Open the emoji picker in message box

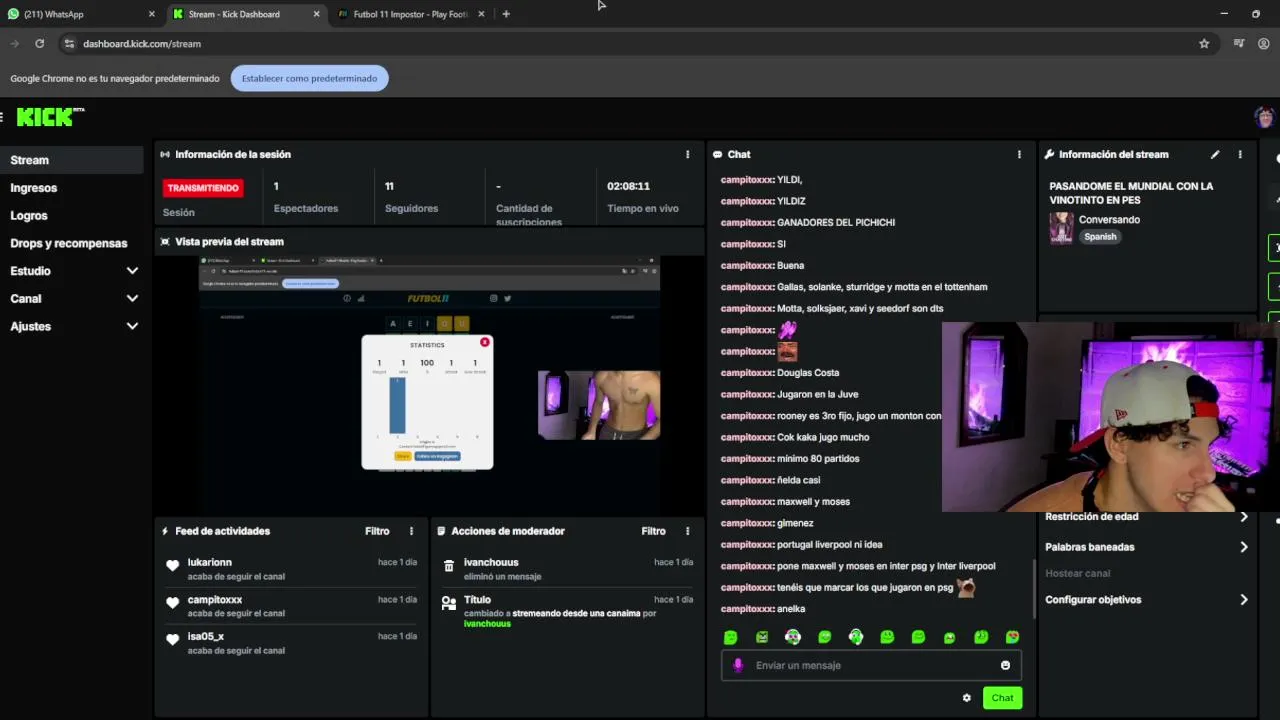(1005, 665)
